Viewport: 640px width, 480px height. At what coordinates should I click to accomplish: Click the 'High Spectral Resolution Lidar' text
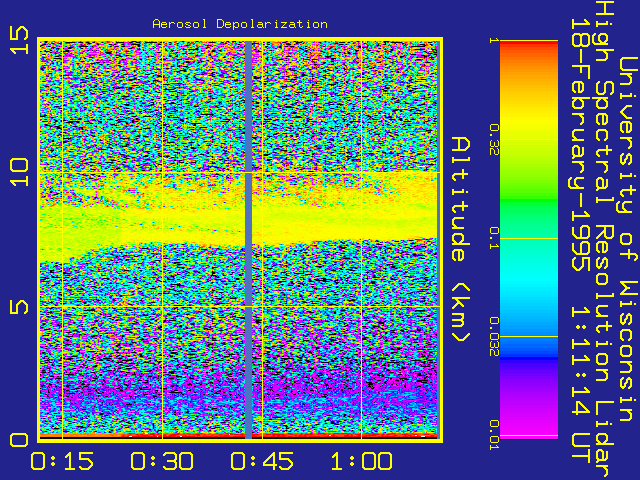point(604,240)
